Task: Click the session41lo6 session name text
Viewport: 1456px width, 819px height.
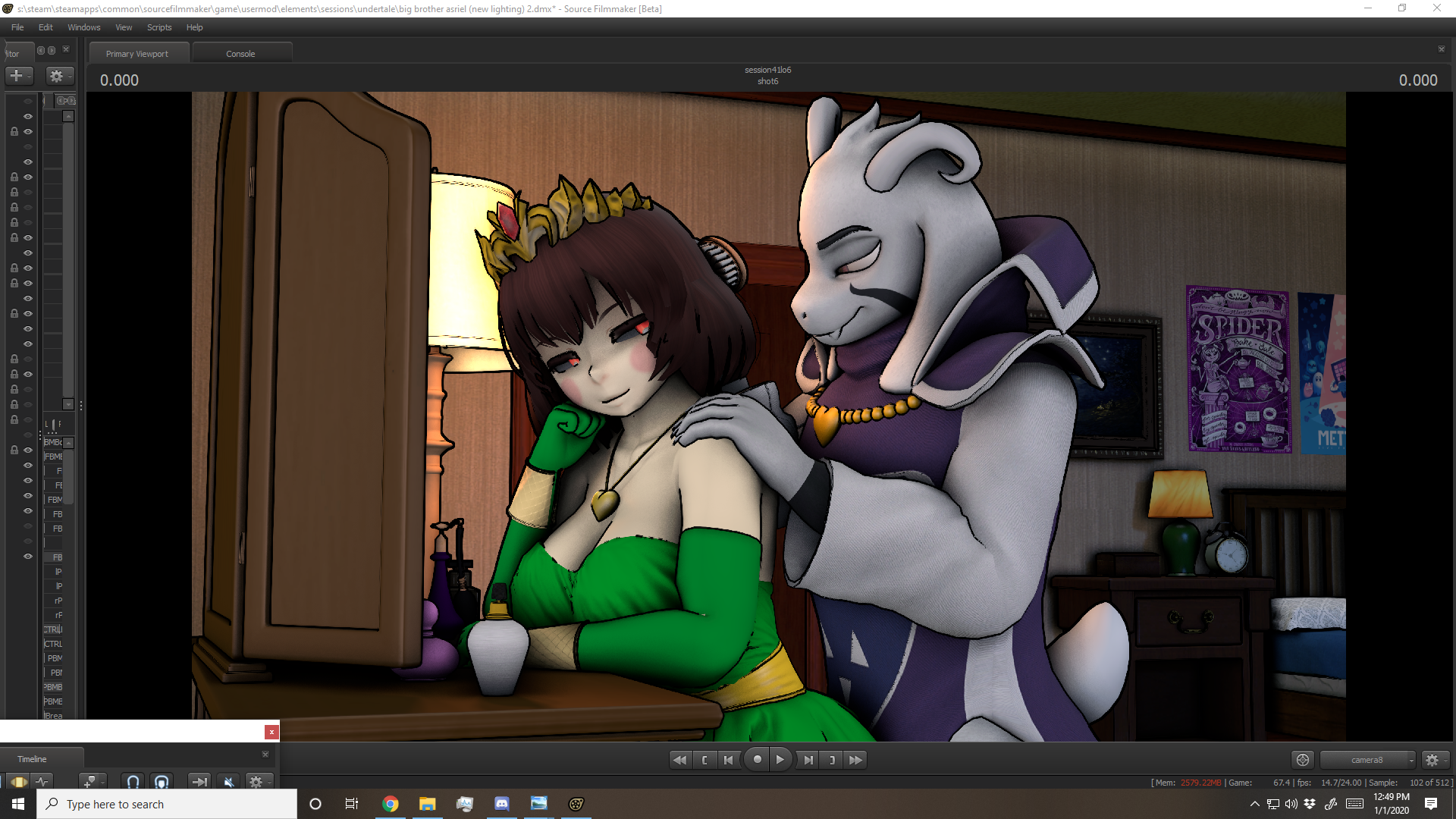Action: (x=767, y=70)
